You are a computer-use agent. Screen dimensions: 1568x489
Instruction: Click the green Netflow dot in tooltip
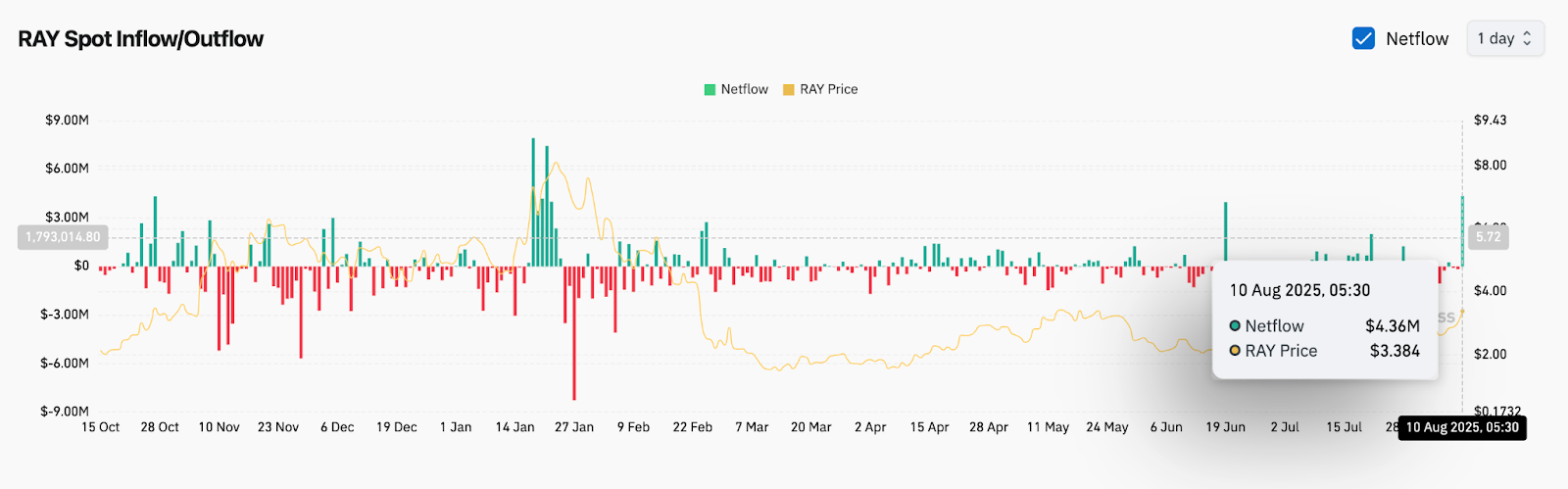(1235, 326)
